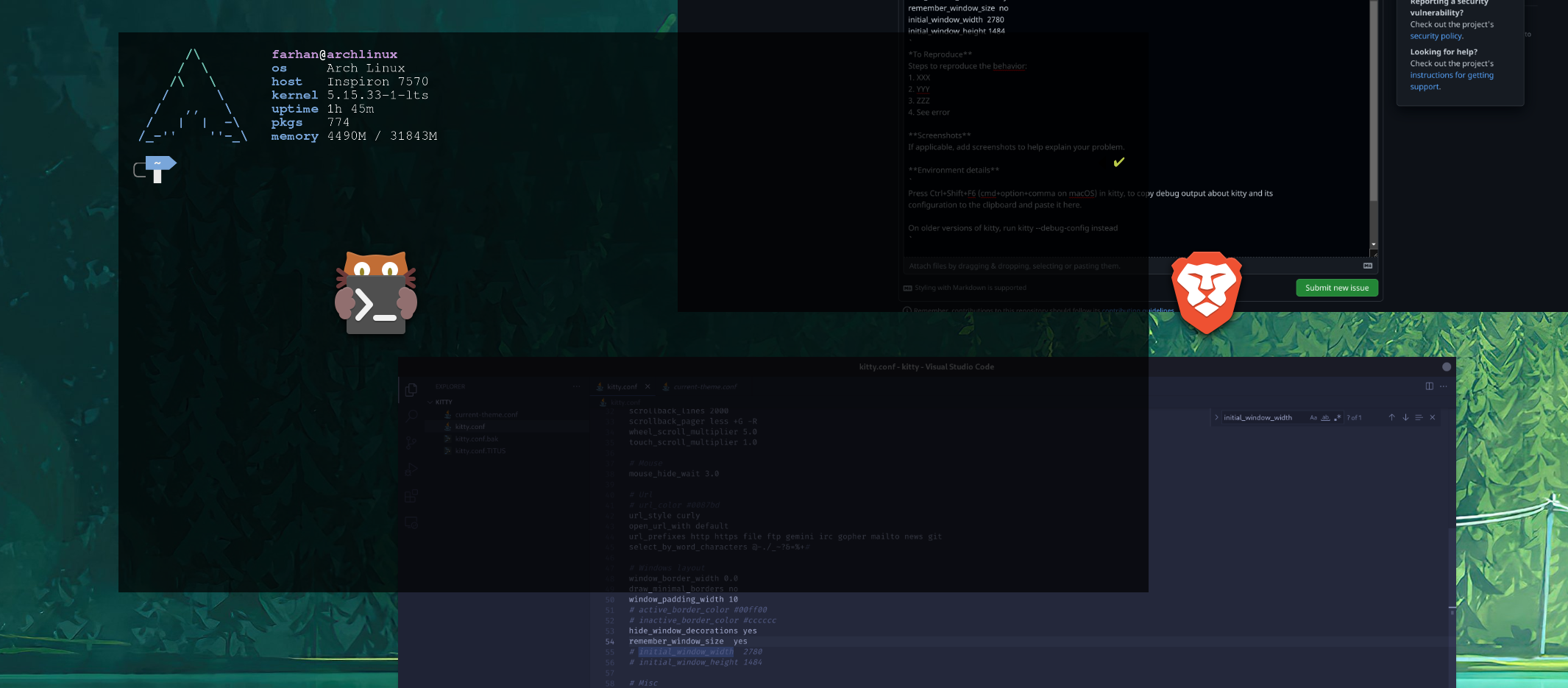This screenshot has width=1568, height=688.
Task: Close the VS Code find widget
Action: click(x=1433, y=417)
